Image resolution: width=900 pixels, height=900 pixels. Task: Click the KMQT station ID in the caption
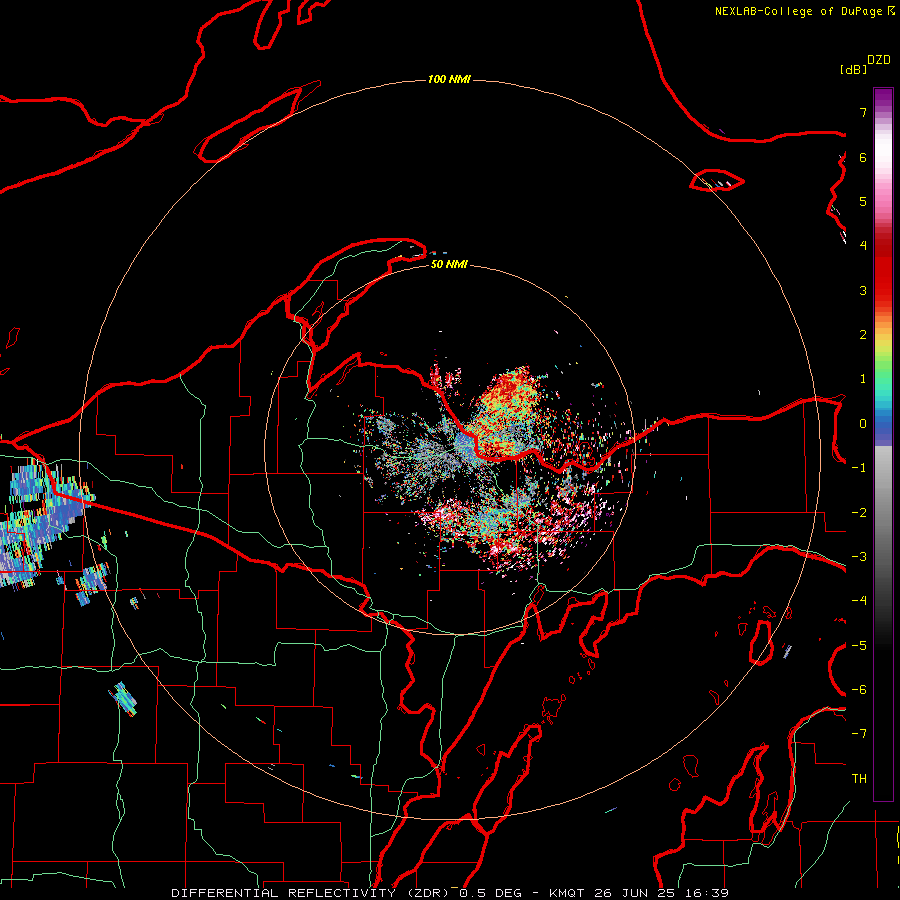pyautogui.click(x=567, y=893)
